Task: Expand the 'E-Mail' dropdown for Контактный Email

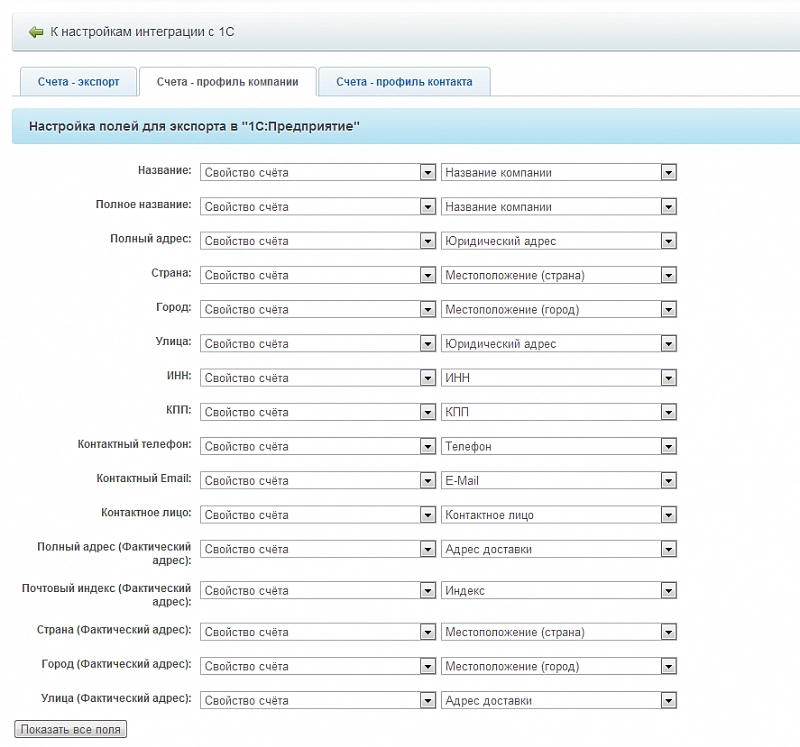Action: click(x=558, y=481)
